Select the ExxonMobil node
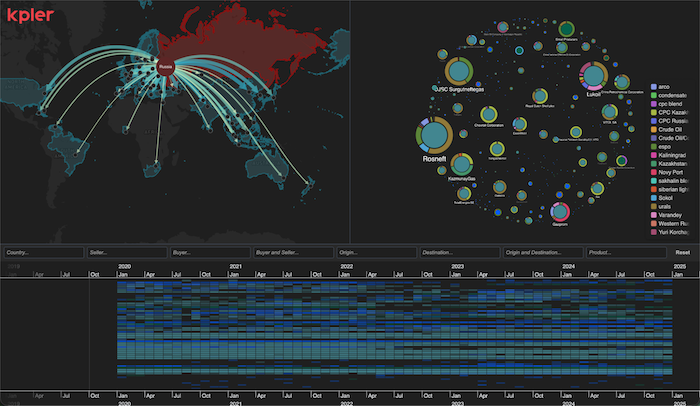This screenshot has height=406, width=700. click(519, 124)
